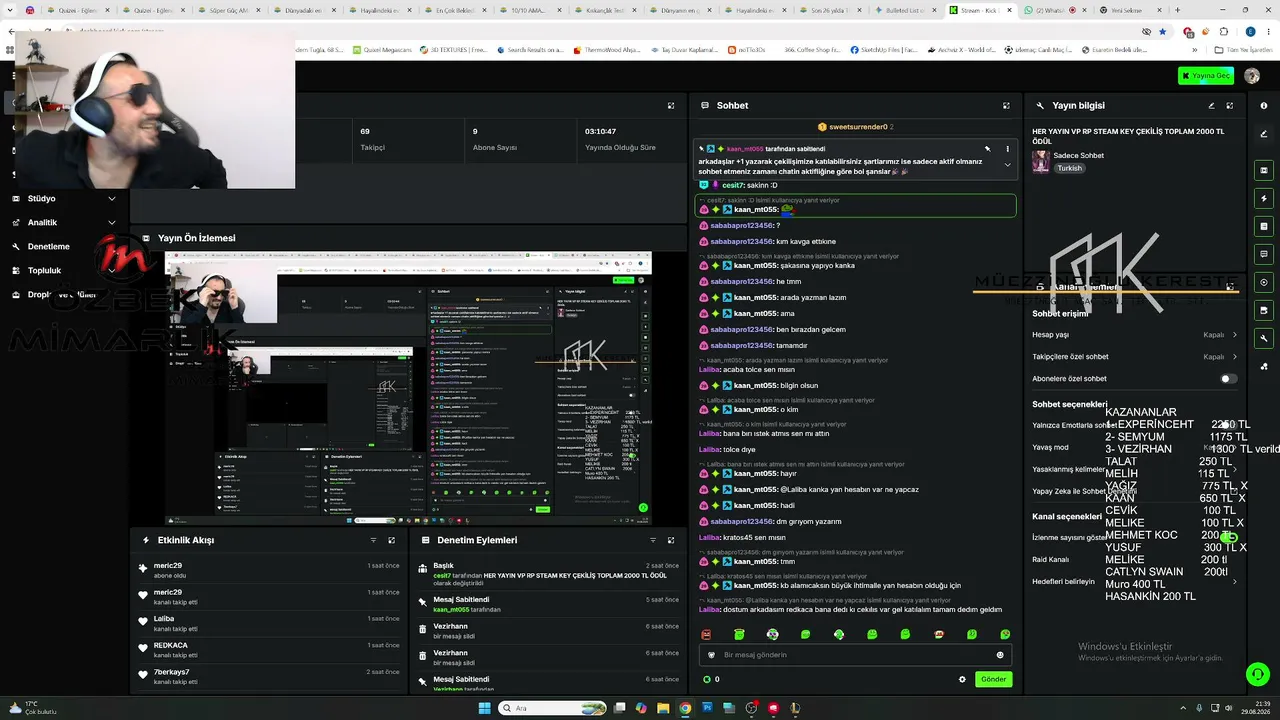Open Photoshop from the taskbar

(x=706, y=708)
